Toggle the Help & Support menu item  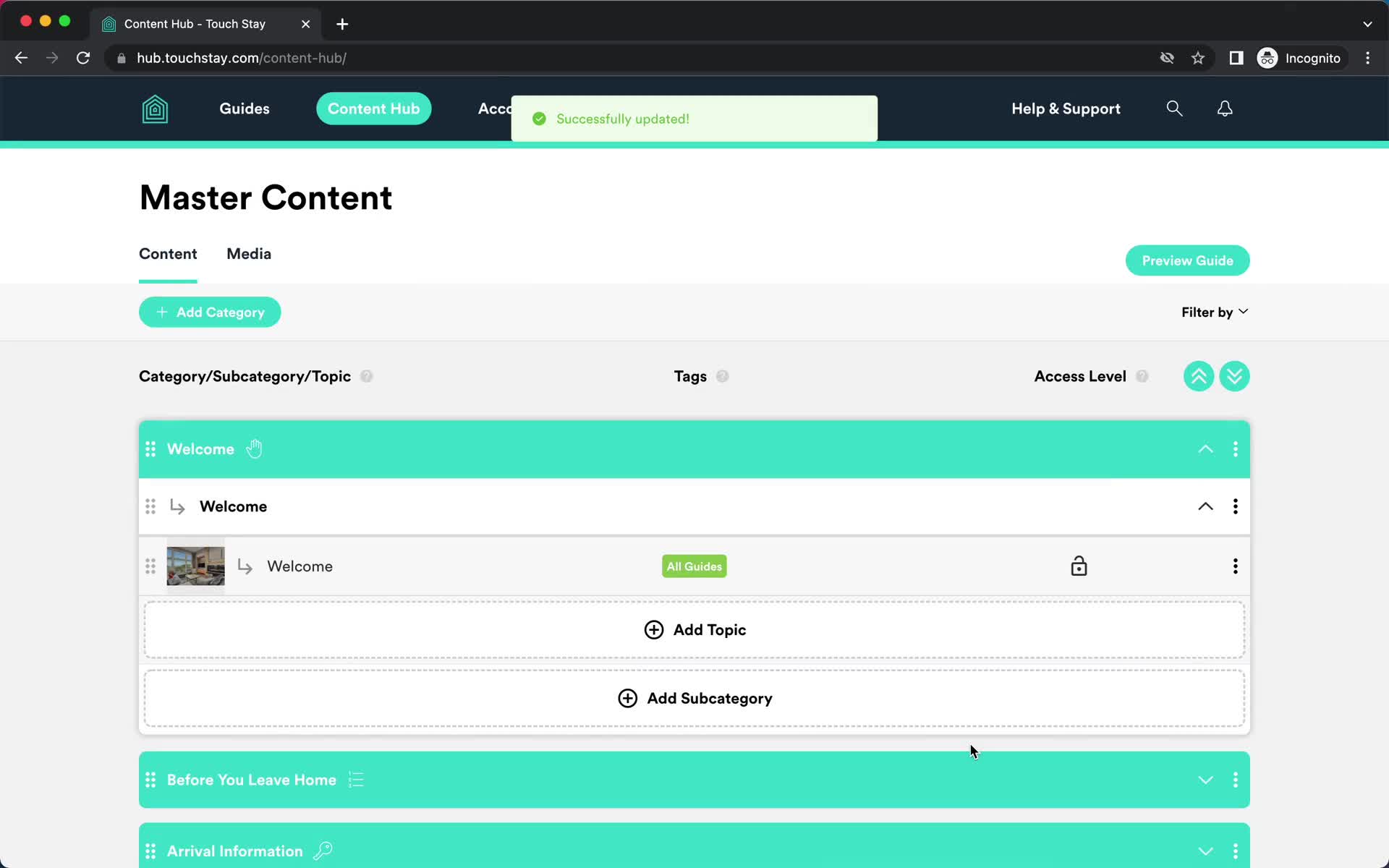(1065, 108)
